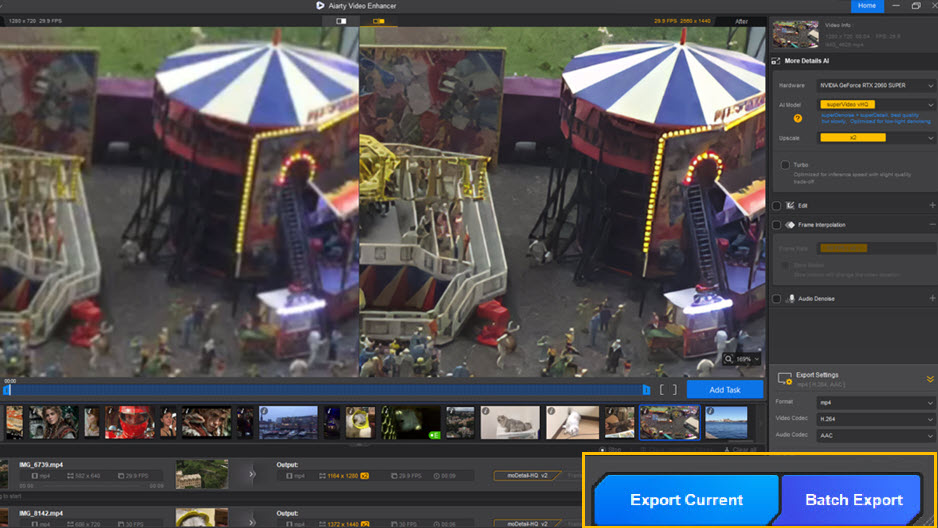Image resolution: width=938 pixels, height=528 pixels.
Task: Move the timeline end handle
Action: tap(646, 390)
